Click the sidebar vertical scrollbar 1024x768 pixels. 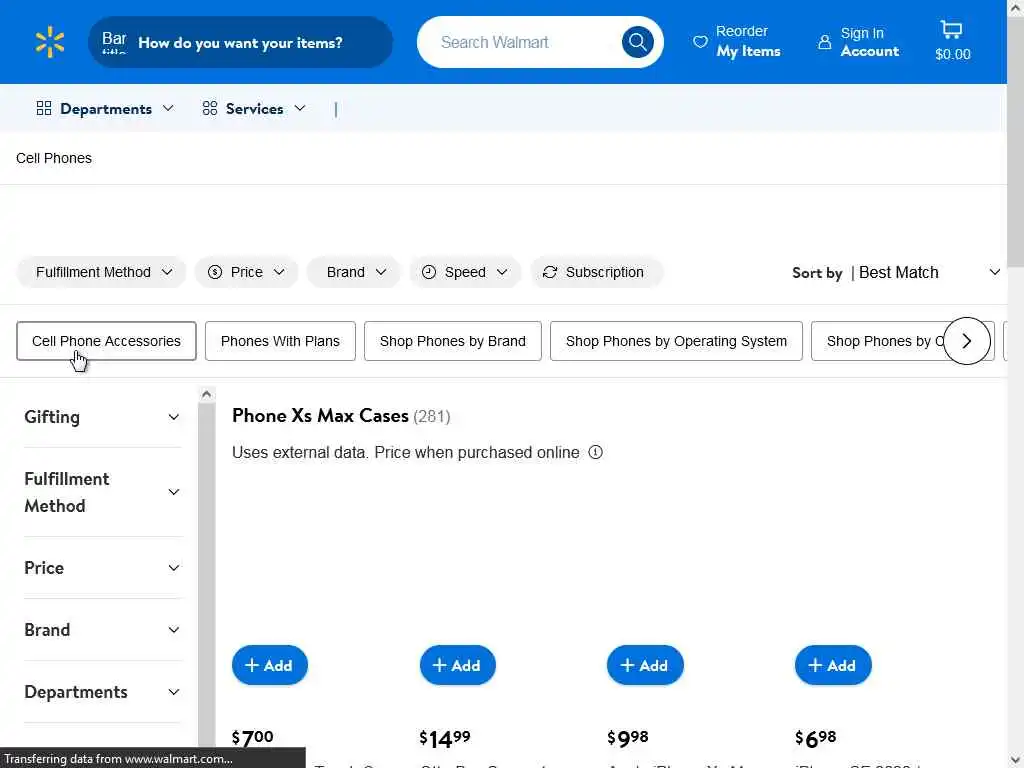(206, 575)
